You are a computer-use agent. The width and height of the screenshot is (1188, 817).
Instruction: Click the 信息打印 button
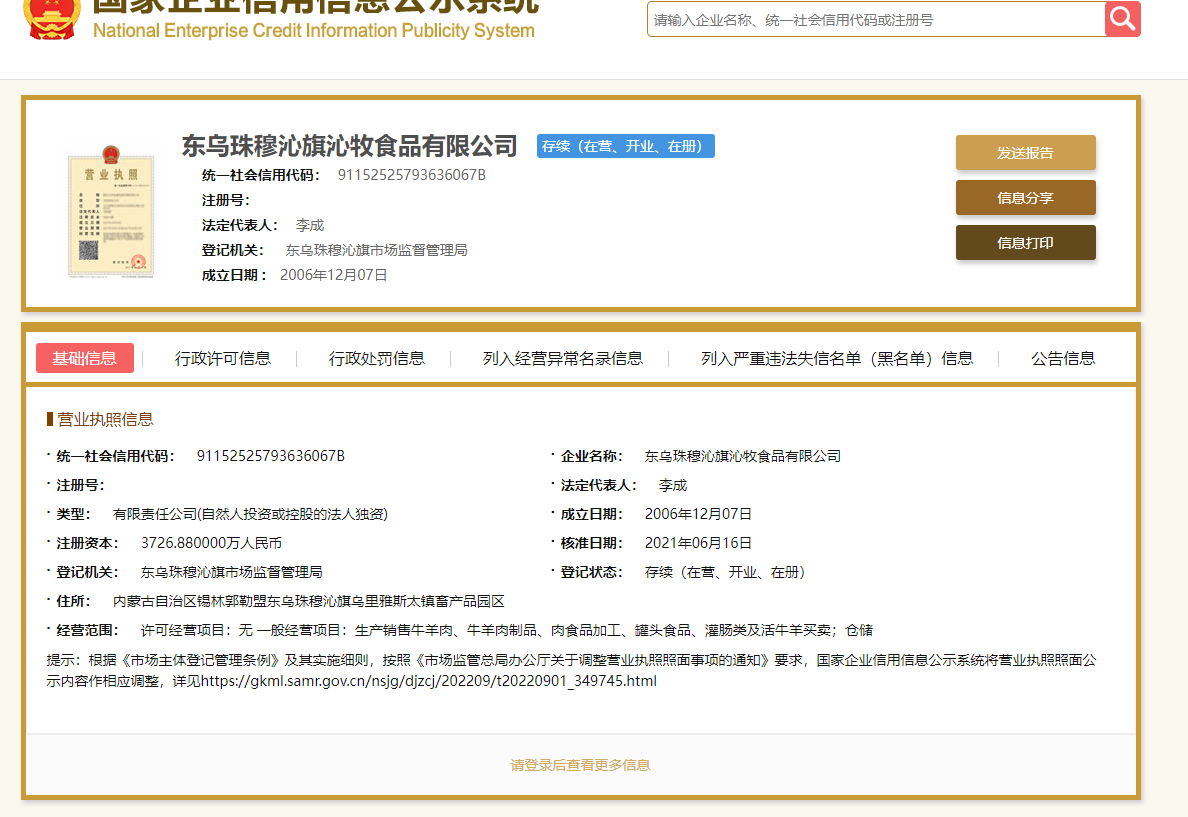click(x=1025, y=243)
